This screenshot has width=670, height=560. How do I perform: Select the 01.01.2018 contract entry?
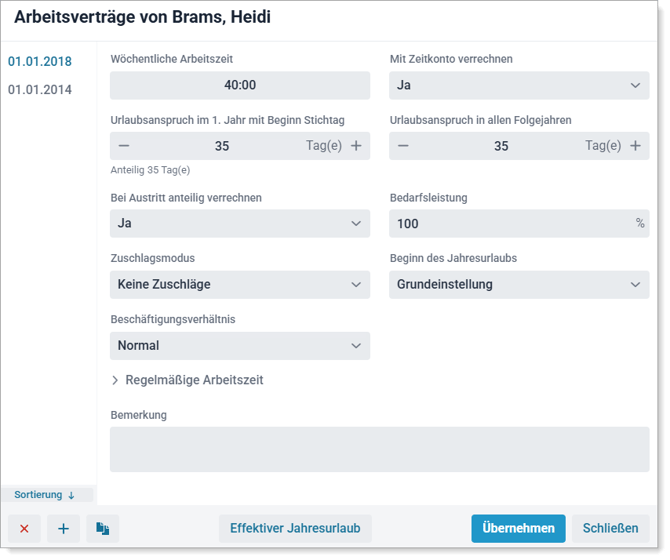point(40,62)
